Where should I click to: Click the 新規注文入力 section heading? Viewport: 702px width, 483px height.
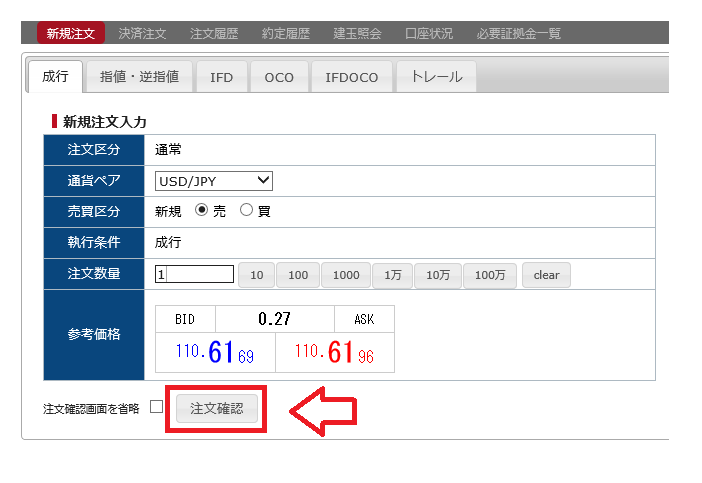[104, 122]
